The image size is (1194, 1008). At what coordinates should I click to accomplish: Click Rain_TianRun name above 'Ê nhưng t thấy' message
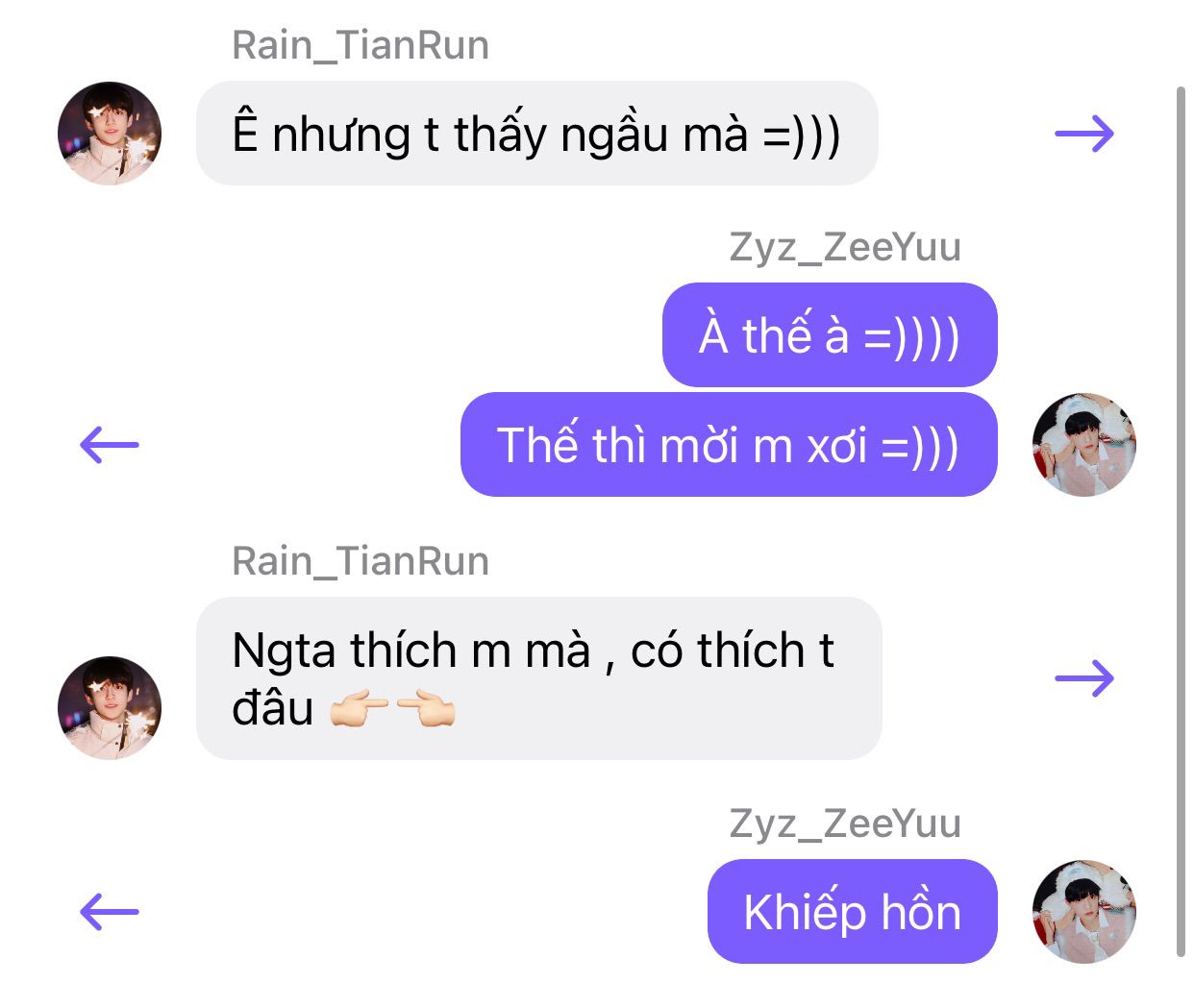361,45
